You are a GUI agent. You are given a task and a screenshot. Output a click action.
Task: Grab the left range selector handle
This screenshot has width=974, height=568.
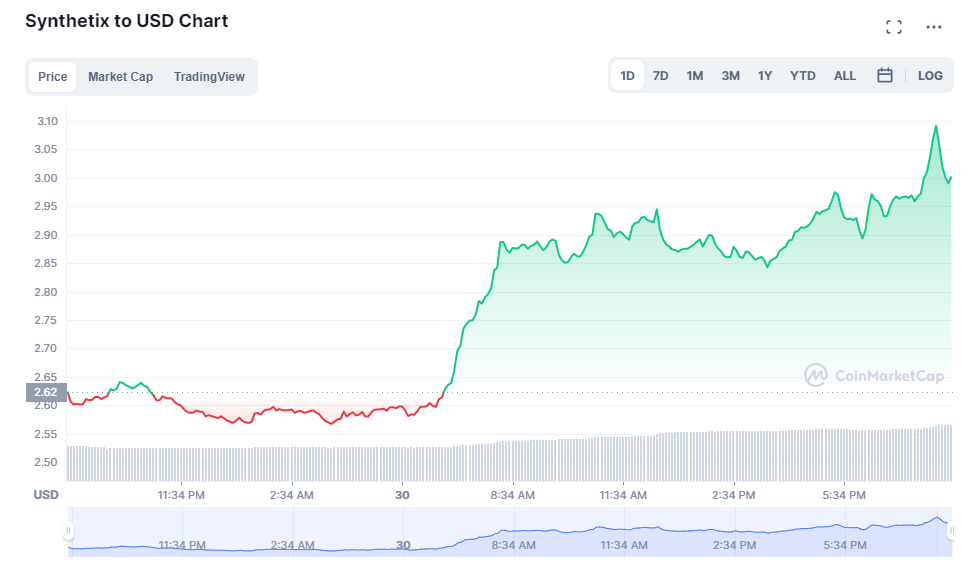68,531
